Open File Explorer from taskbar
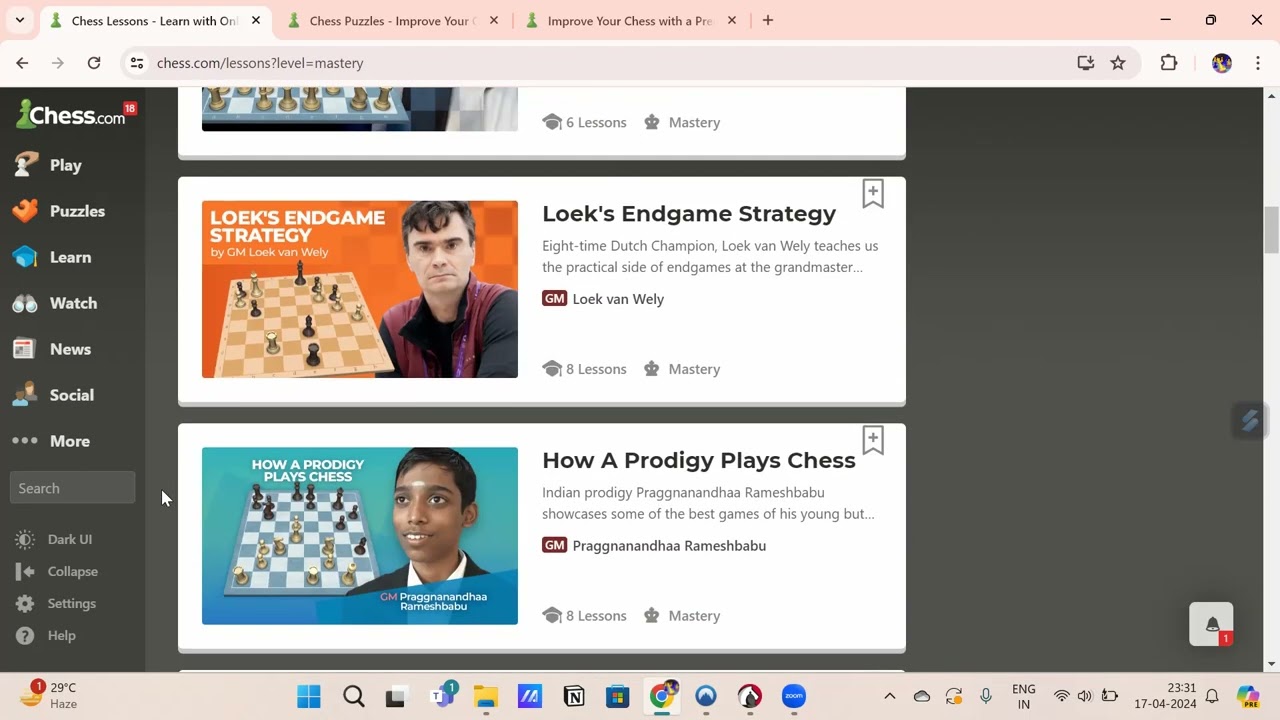Viewport: 1280px width, 720px height. [485, 696]
